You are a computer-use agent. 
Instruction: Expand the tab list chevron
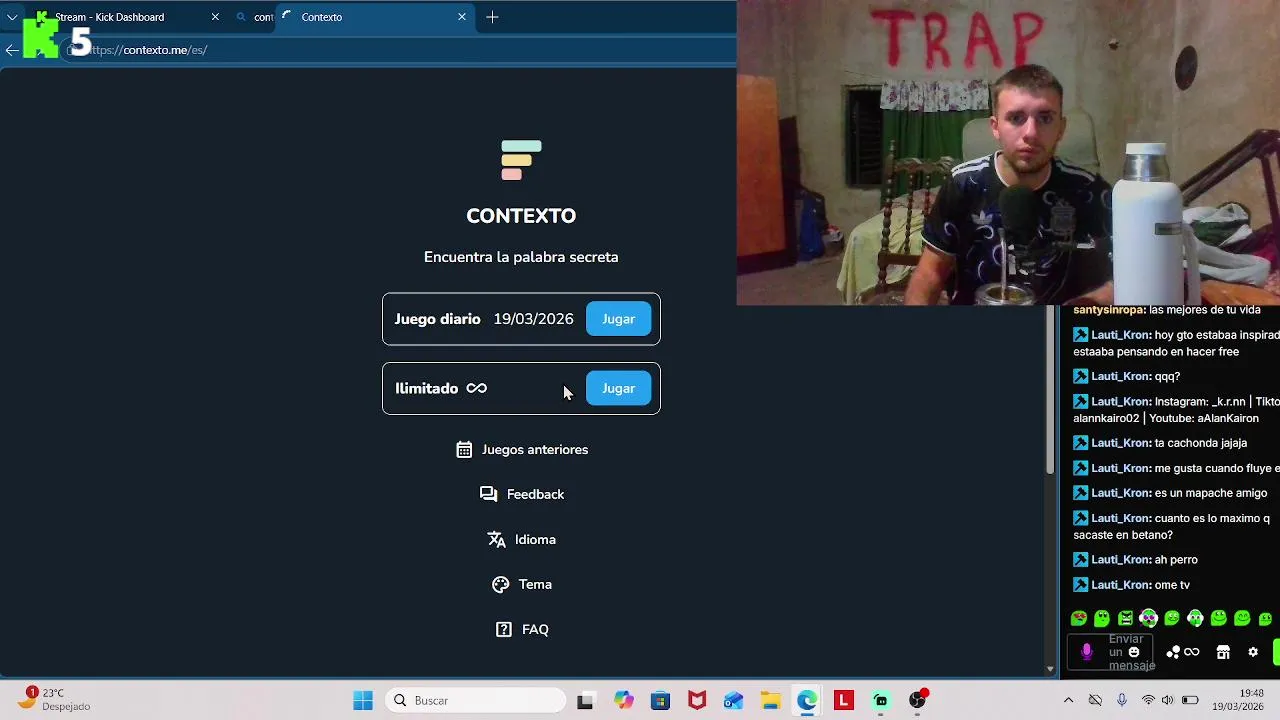[x=12, y=17]
